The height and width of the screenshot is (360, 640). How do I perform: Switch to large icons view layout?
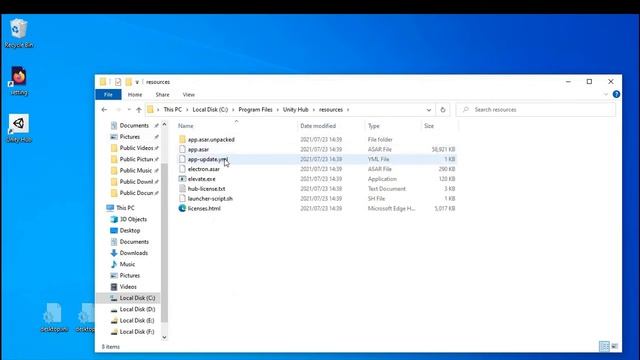[614, 346]
